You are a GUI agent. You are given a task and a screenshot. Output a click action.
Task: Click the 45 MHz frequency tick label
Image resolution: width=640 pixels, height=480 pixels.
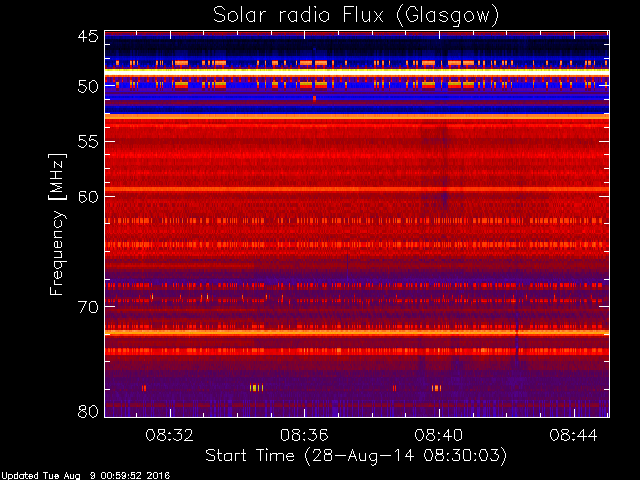[88, 37]
